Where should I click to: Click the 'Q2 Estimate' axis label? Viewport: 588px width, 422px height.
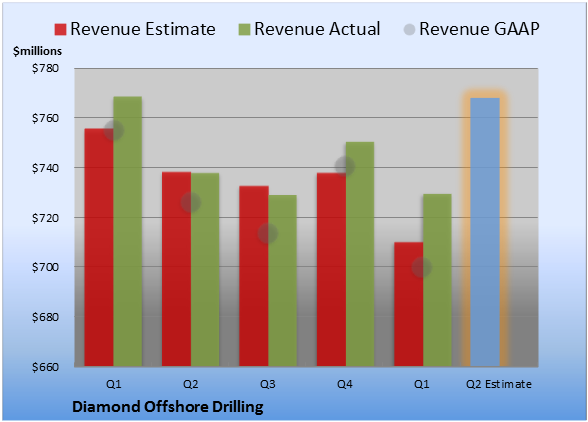point(499,384)
